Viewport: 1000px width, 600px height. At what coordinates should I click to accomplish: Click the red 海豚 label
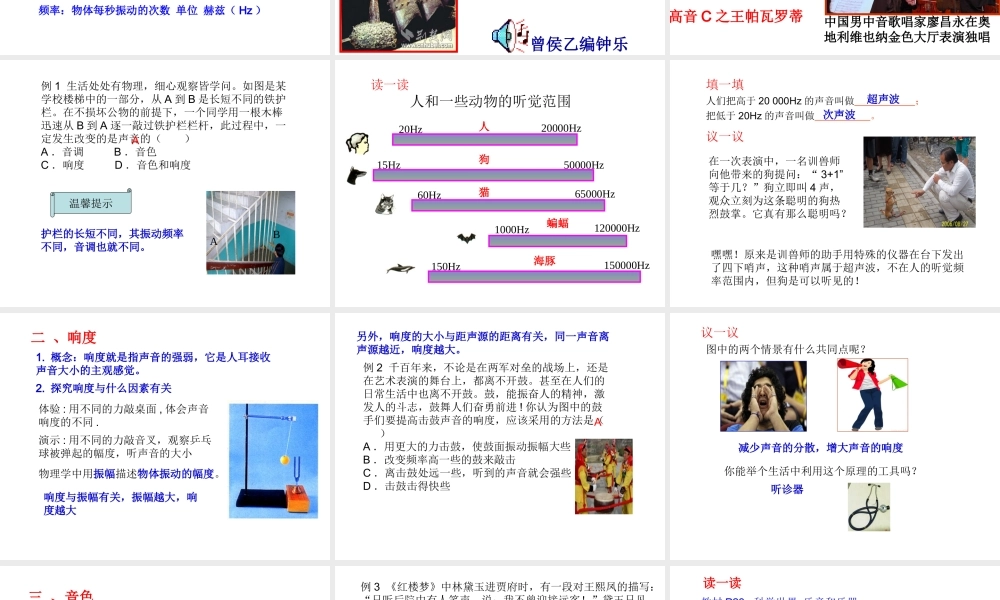[x=545, y=260]
